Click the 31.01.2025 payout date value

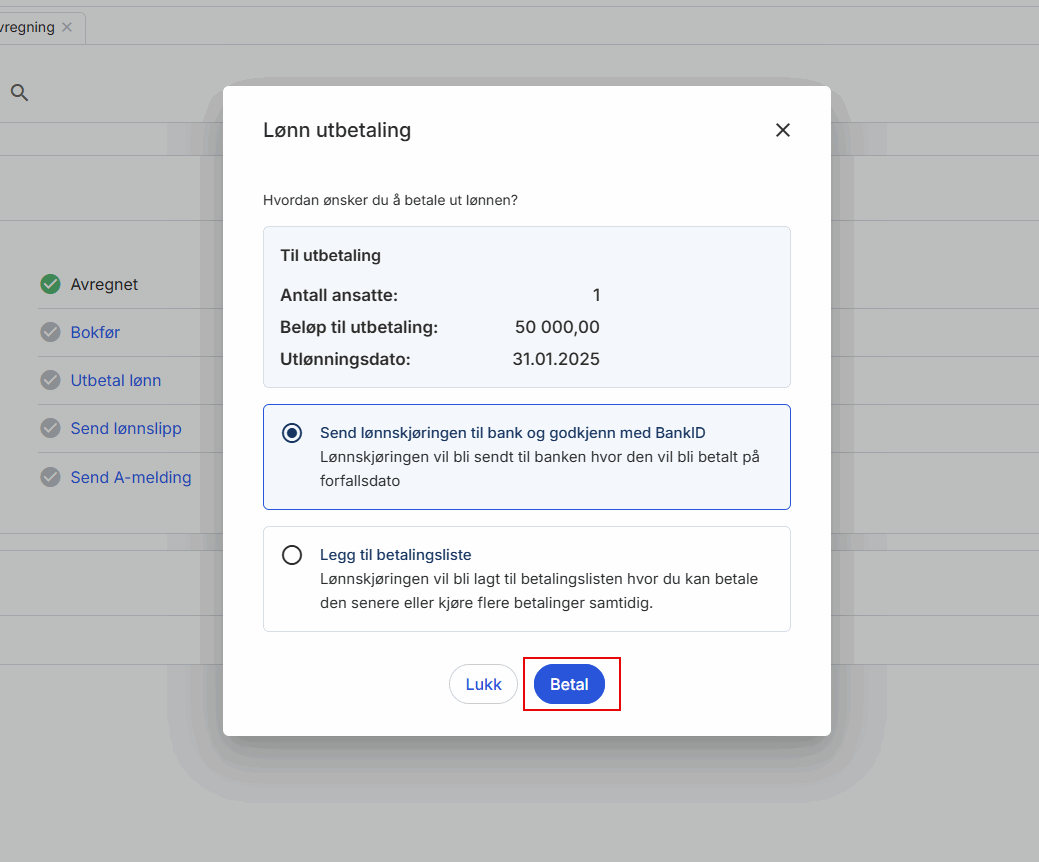tap(556, 359)
